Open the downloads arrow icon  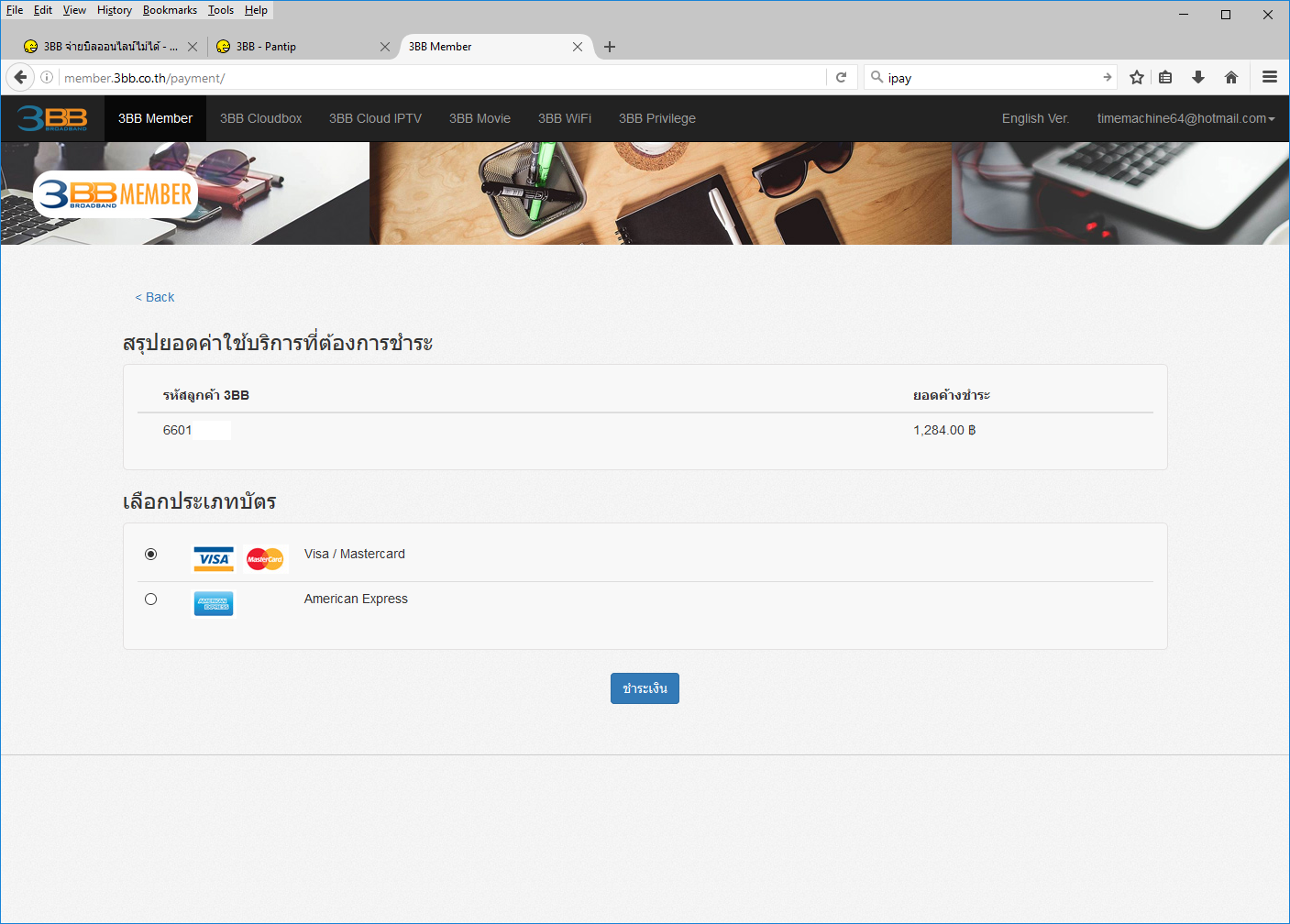point(1198,78)
